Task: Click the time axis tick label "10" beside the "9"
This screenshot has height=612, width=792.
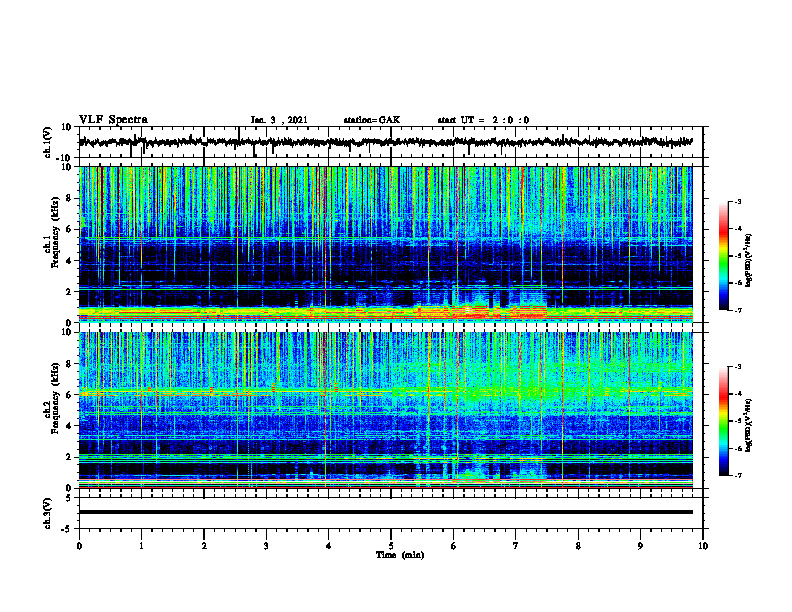Action: (x=703, y=546)
